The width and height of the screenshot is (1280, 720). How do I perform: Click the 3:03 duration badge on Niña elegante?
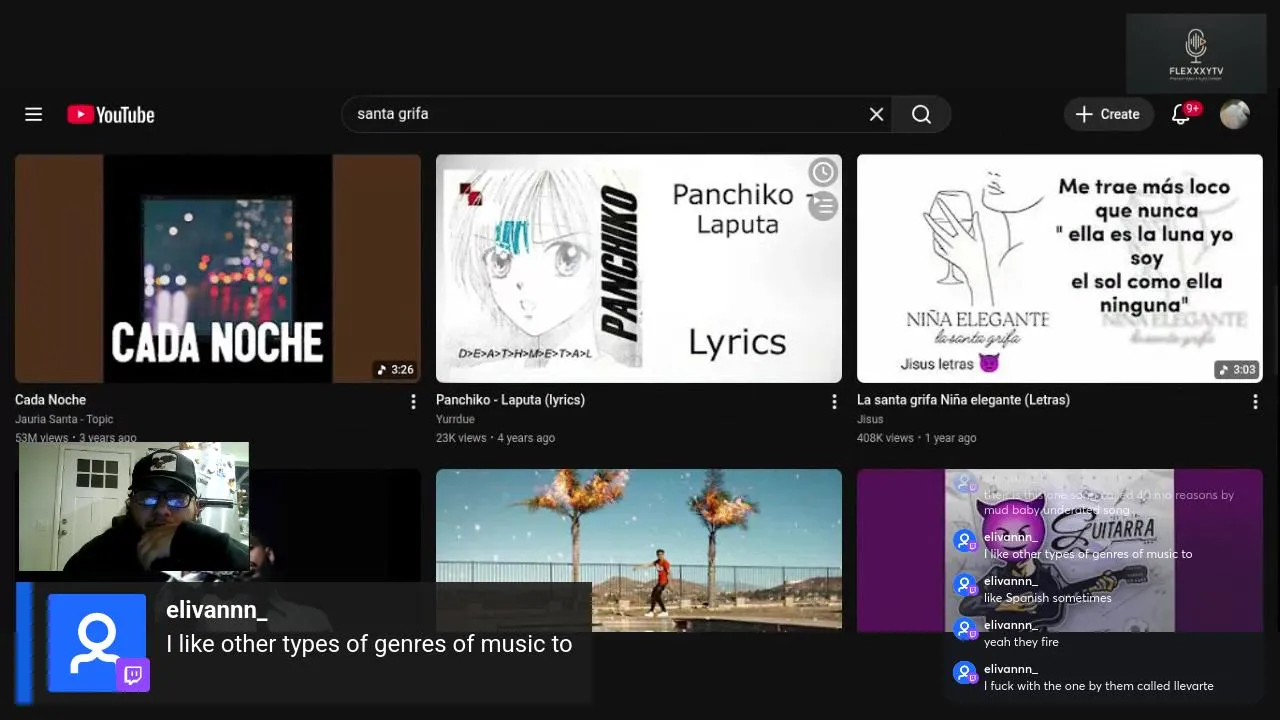point(1237,370)
